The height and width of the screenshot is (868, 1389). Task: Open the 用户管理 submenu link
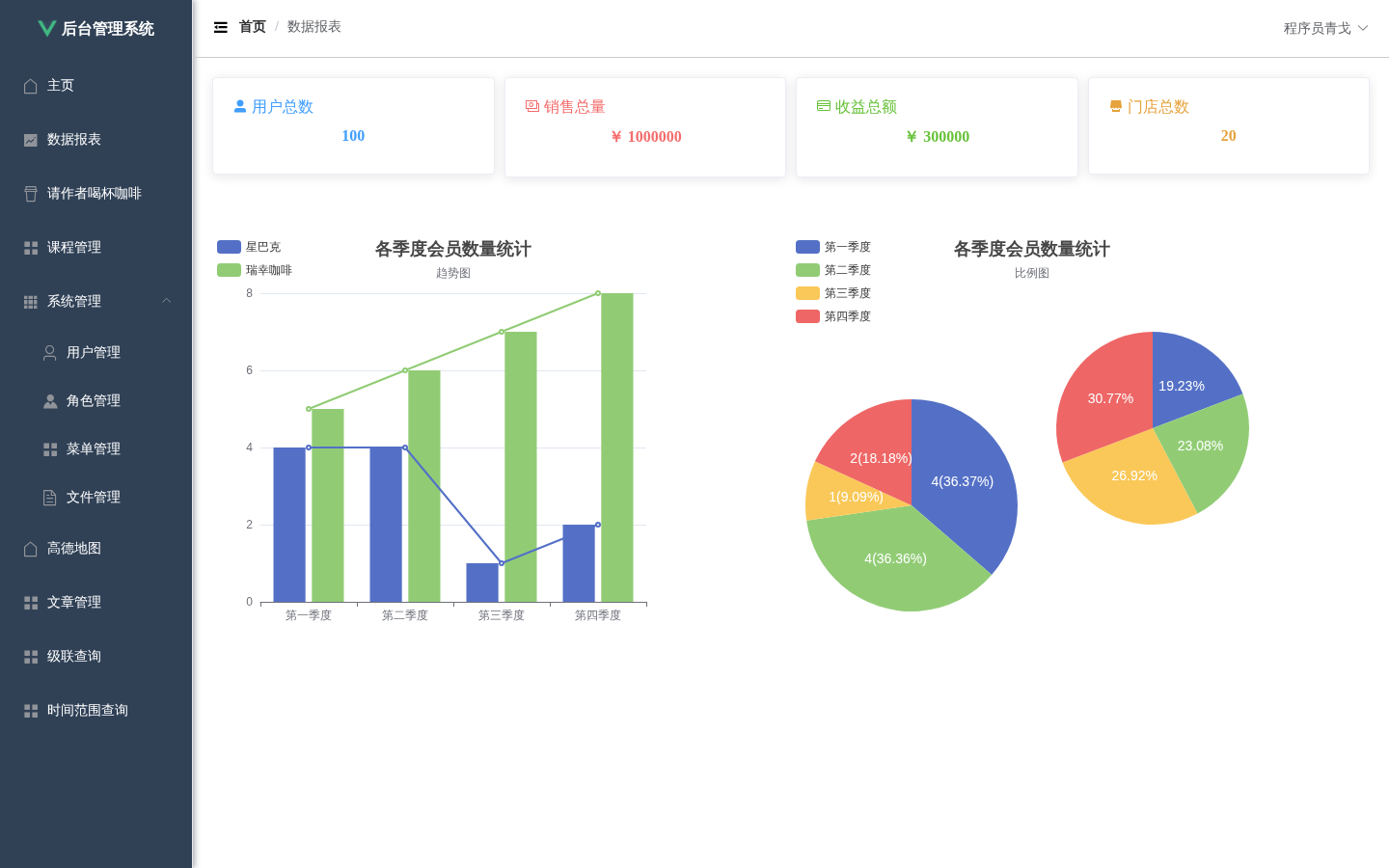(x=96, y=353)
